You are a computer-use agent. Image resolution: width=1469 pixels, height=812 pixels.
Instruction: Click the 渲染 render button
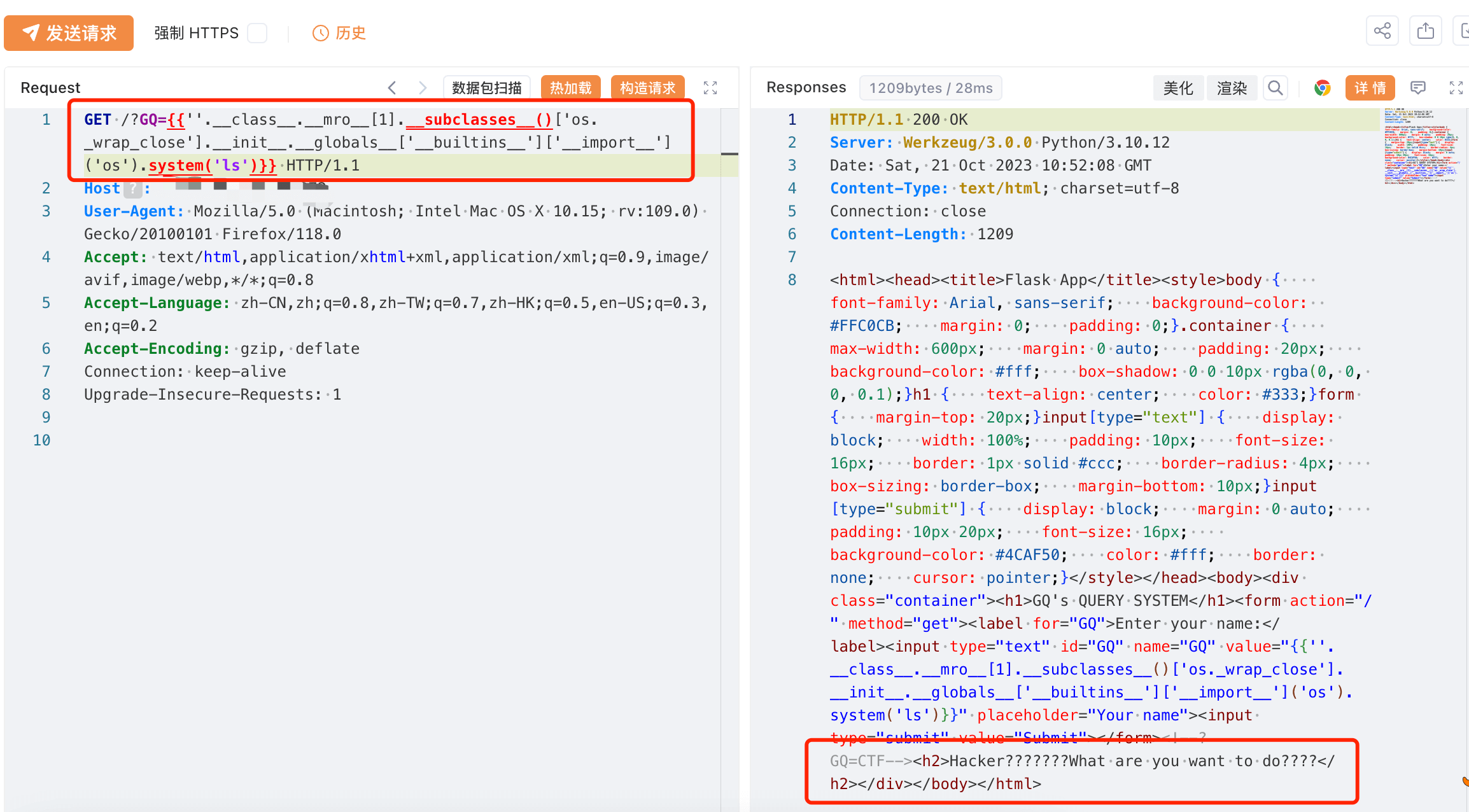pyautogui.click(x=1232, y=88)
